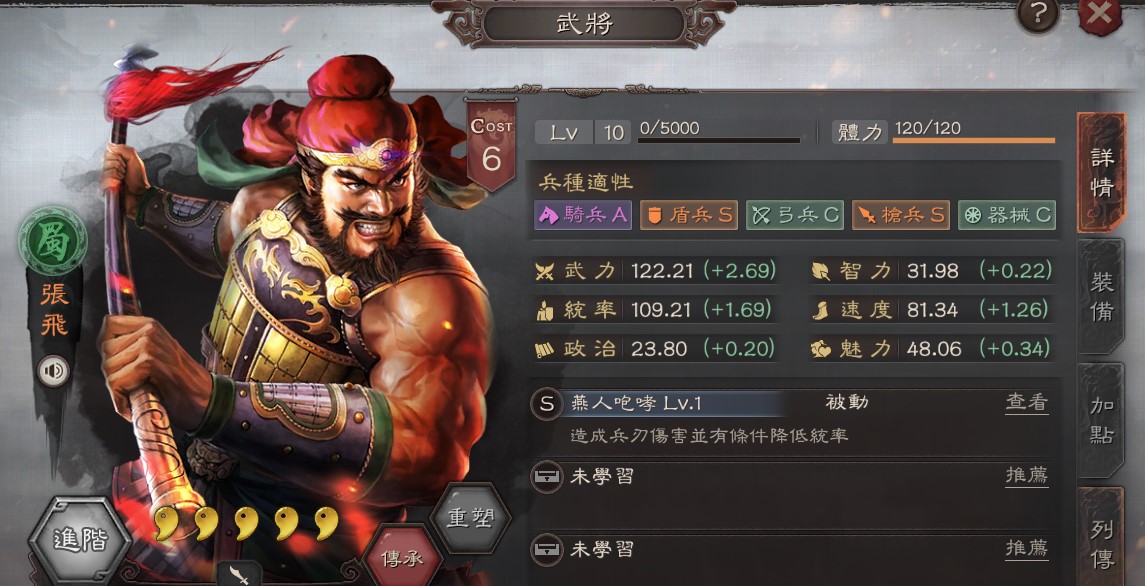Tap the green 蜀 faction emblem

[x=53, y=241]
